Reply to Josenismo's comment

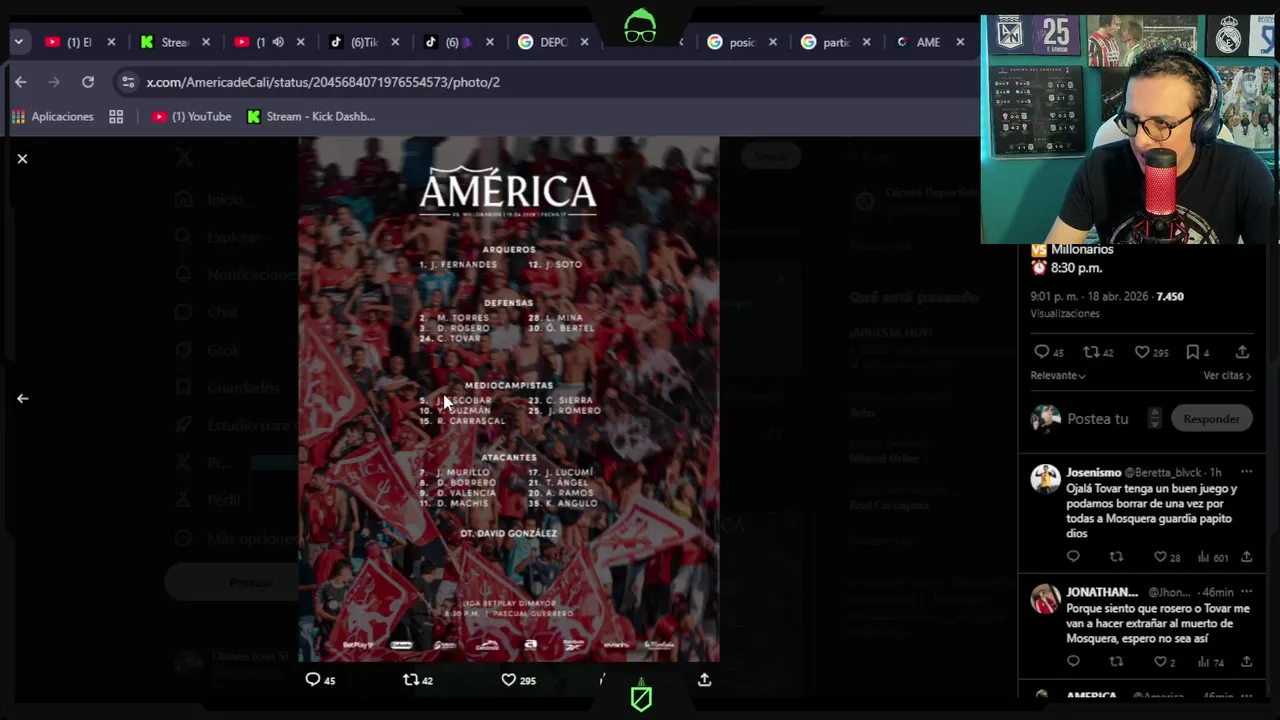tap(1073, 557)
